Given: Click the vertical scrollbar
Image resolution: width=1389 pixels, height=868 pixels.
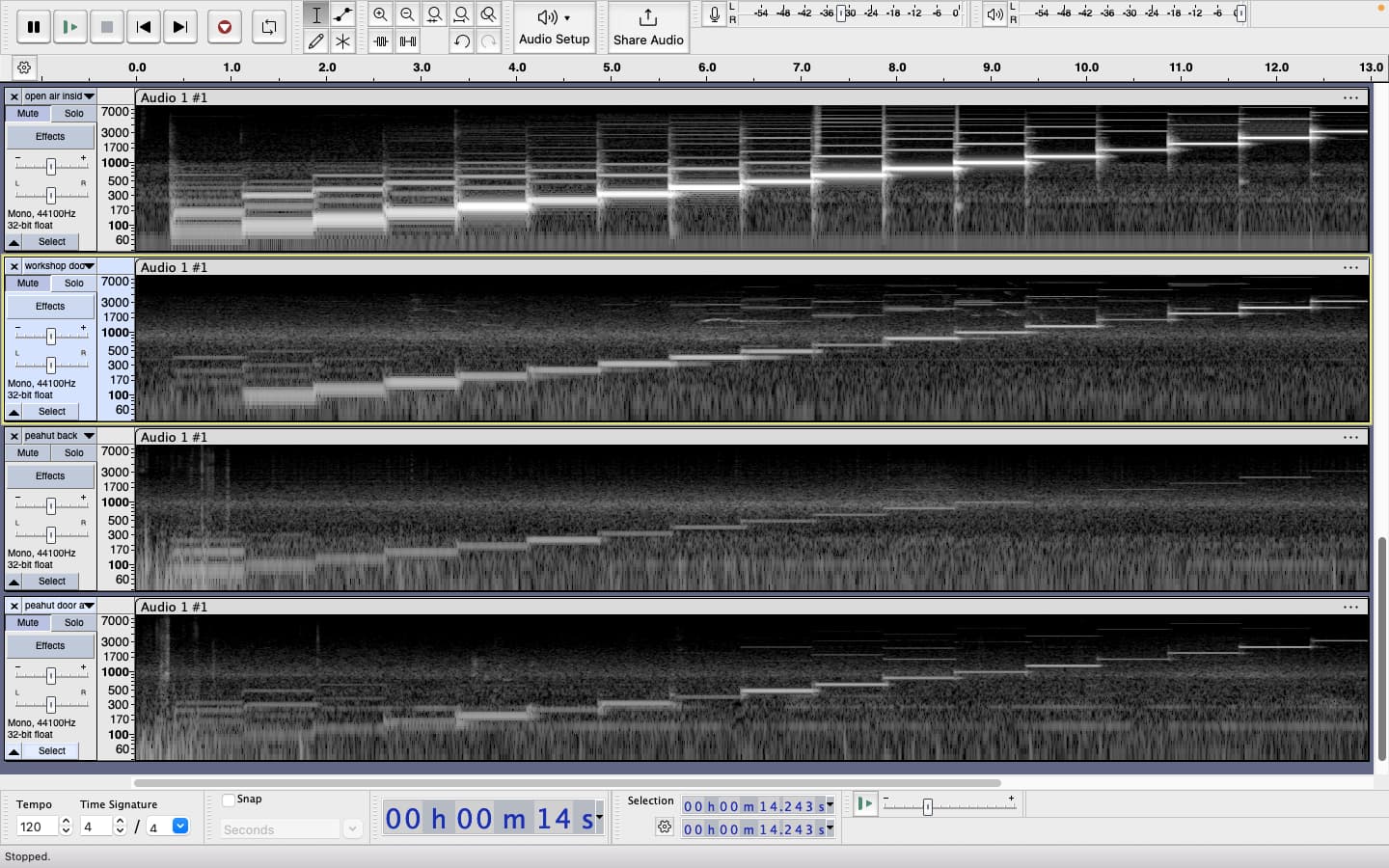Looking at the screenshot, I should click(x=1382, y=648).
